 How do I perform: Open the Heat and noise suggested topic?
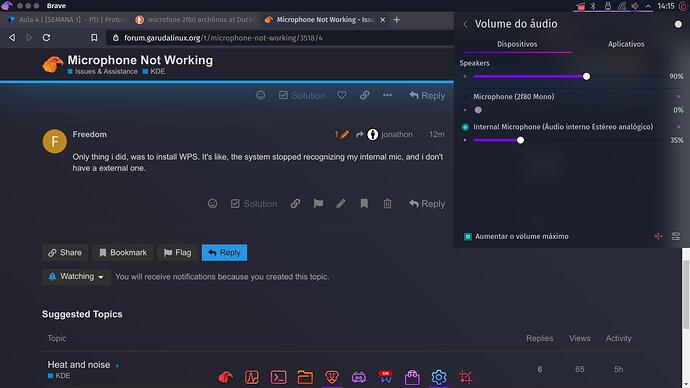(x=79, y=365)
